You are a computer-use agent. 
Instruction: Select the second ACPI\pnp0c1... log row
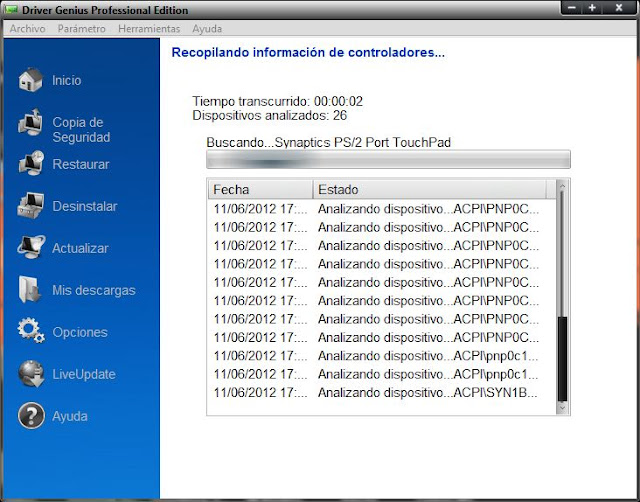tap(382, 374)
